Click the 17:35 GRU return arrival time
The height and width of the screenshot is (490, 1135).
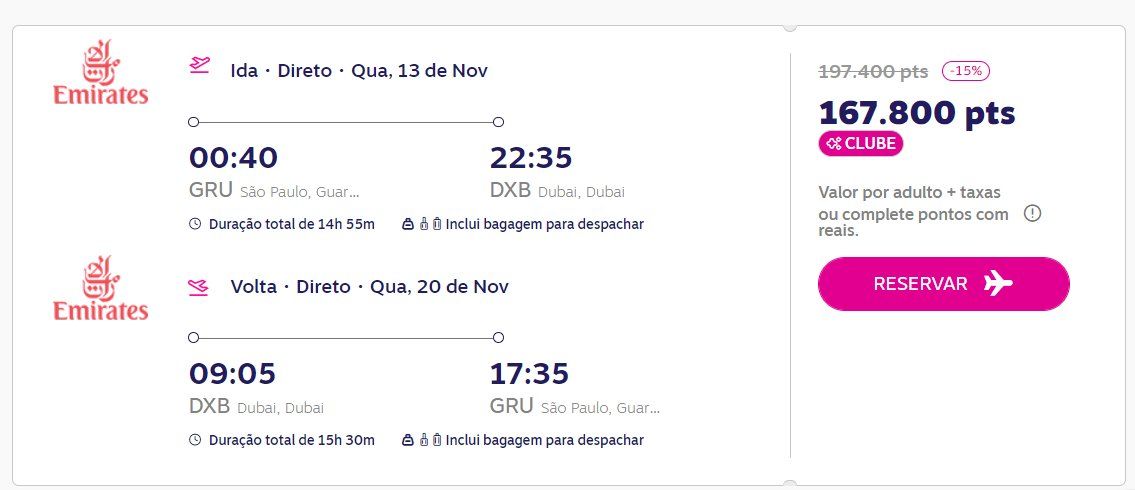529,373
